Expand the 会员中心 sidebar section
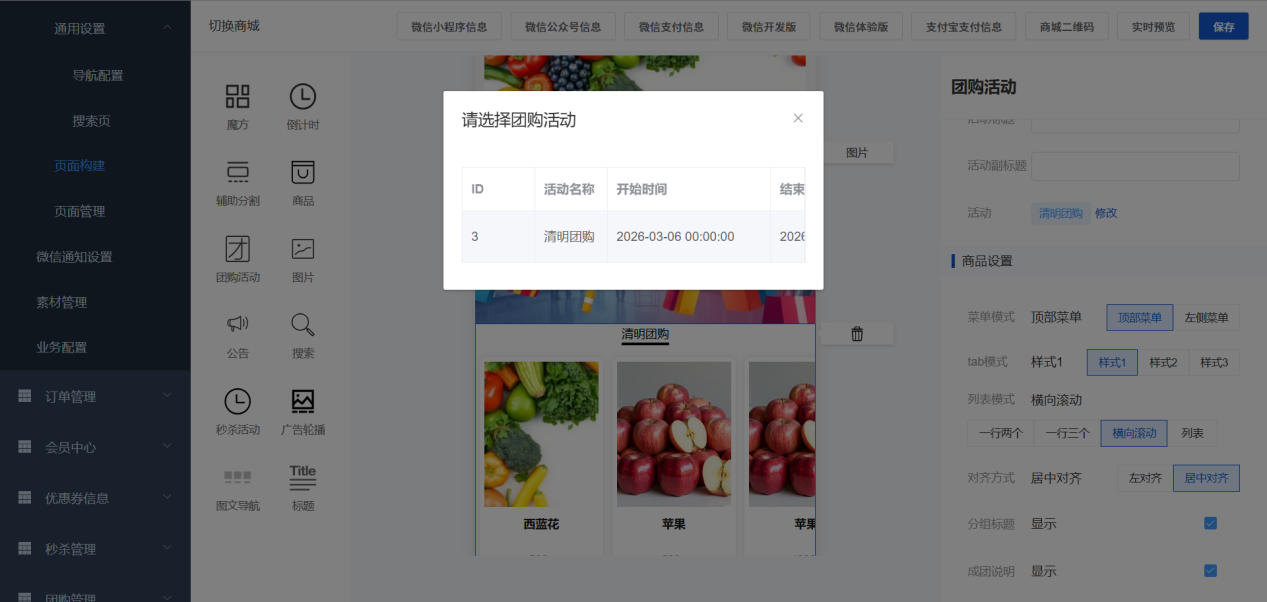The image size is (1267, 602). [95, 447]
